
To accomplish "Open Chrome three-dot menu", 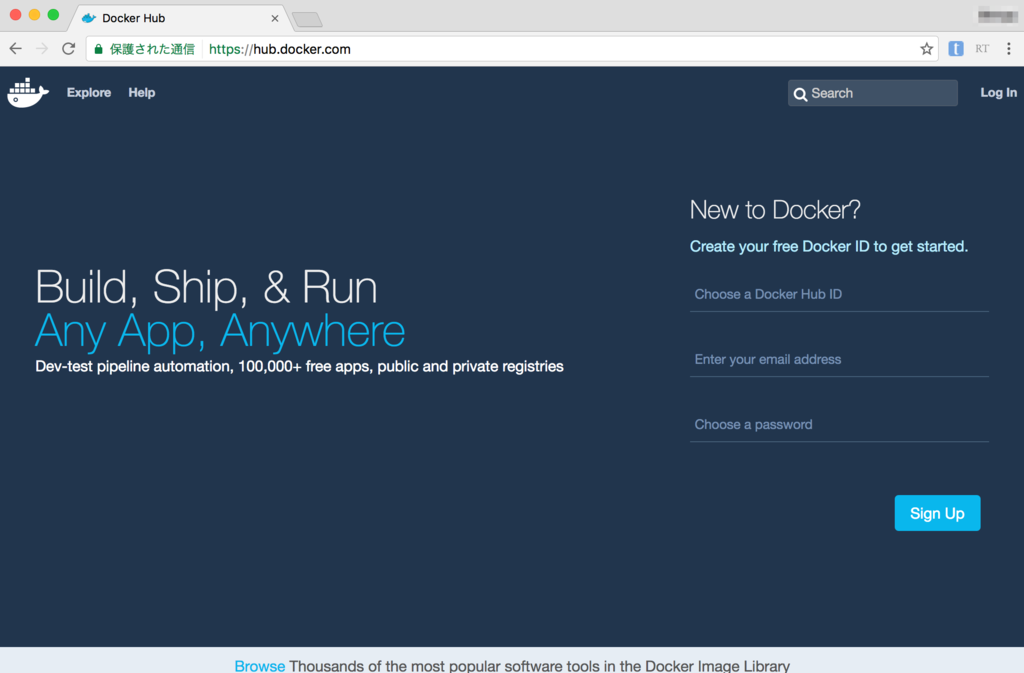I will [x=1008, y=49].
